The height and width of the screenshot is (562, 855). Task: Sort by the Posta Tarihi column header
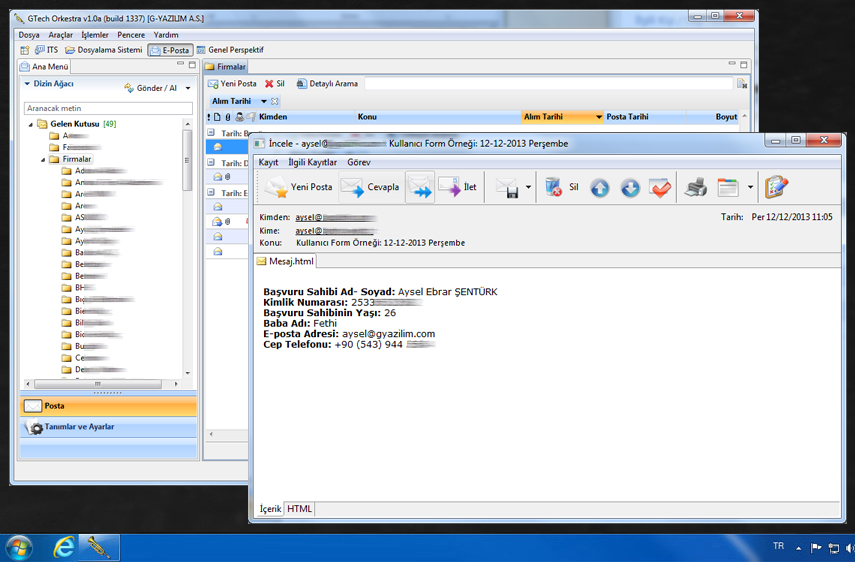click(x=645, y=117)
